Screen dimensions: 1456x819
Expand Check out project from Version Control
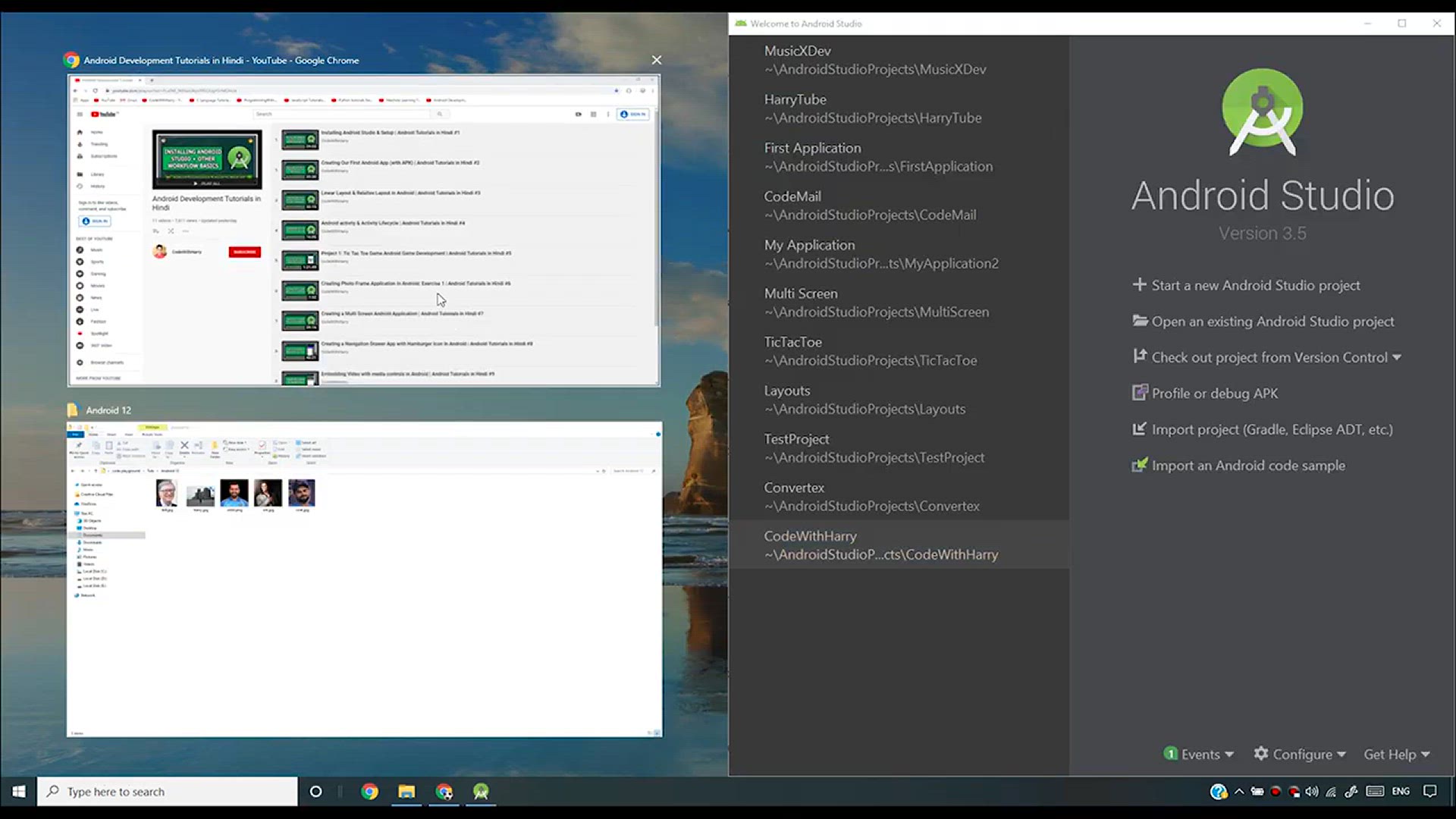click(1266, 357)
